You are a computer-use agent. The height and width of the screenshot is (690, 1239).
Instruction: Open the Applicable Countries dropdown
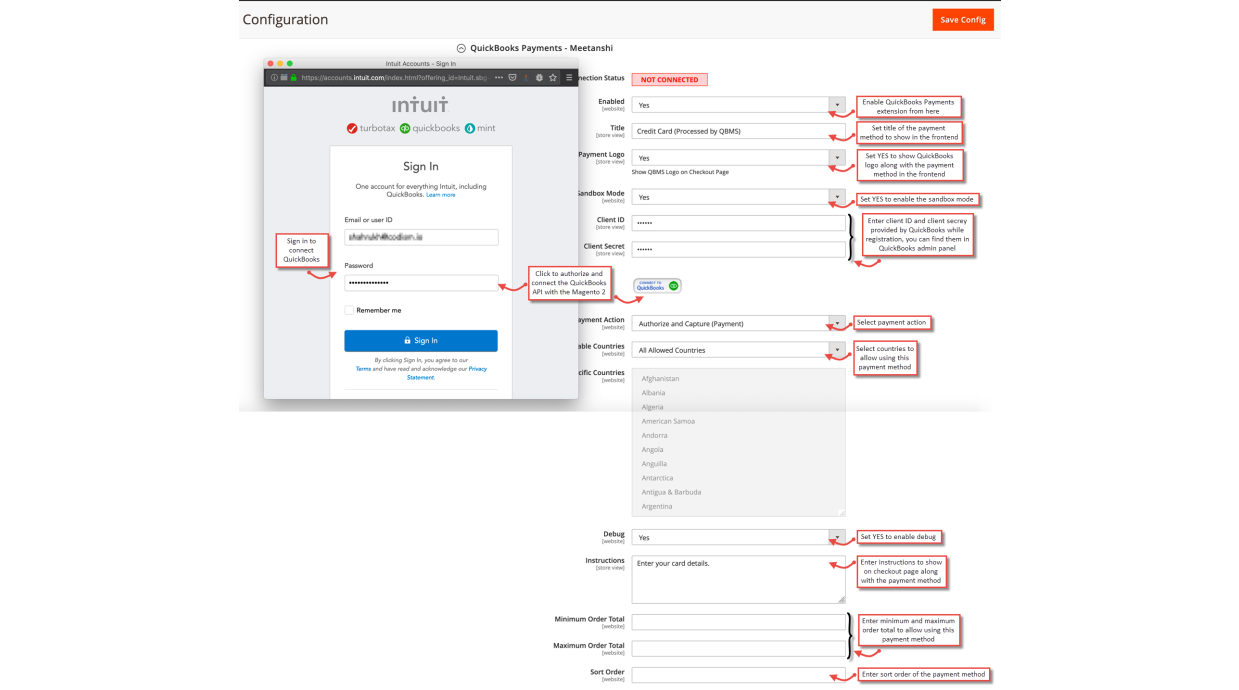pyautogui.click(x=739, y=350)
